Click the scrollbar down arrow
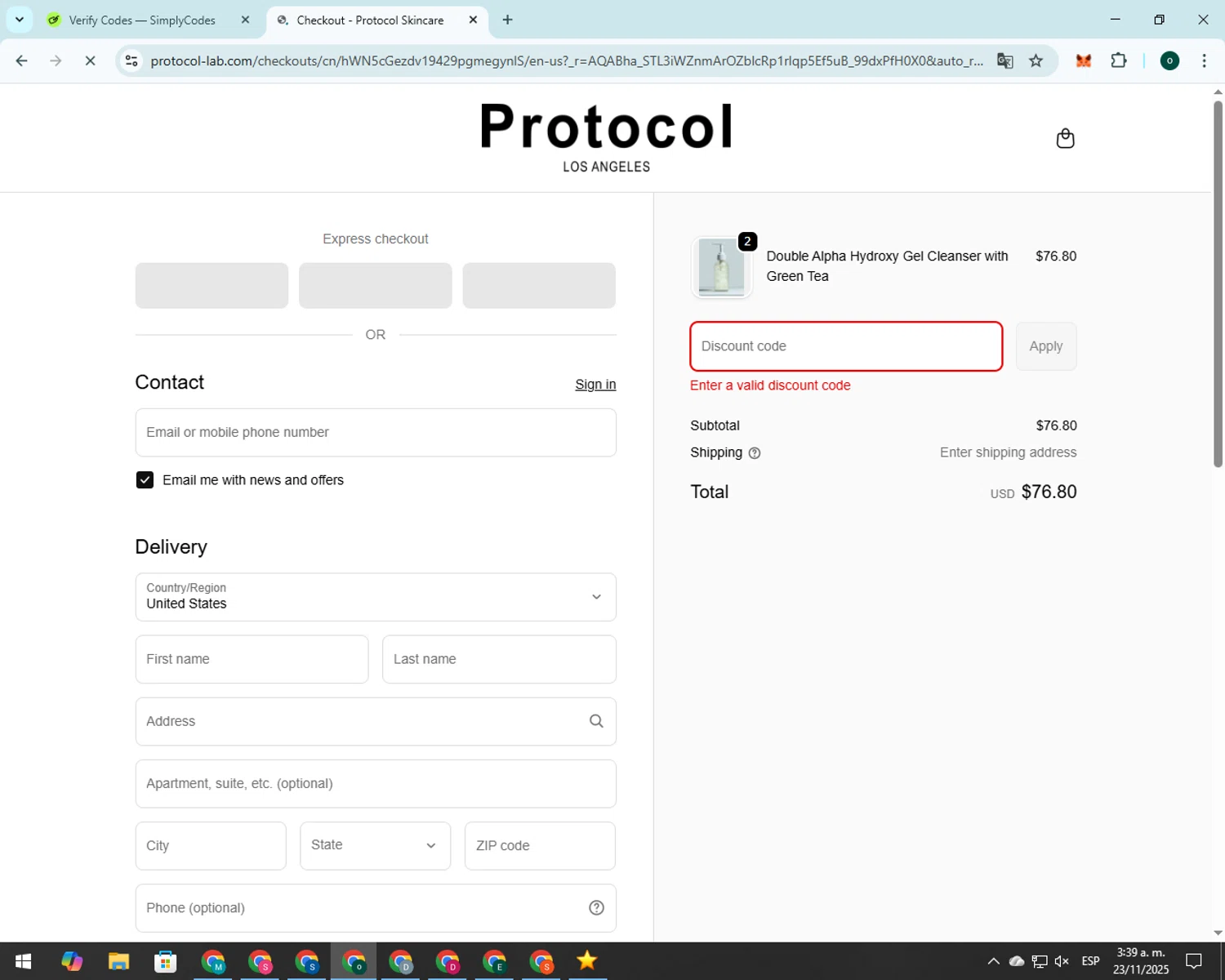 [x=1218, y=933]
